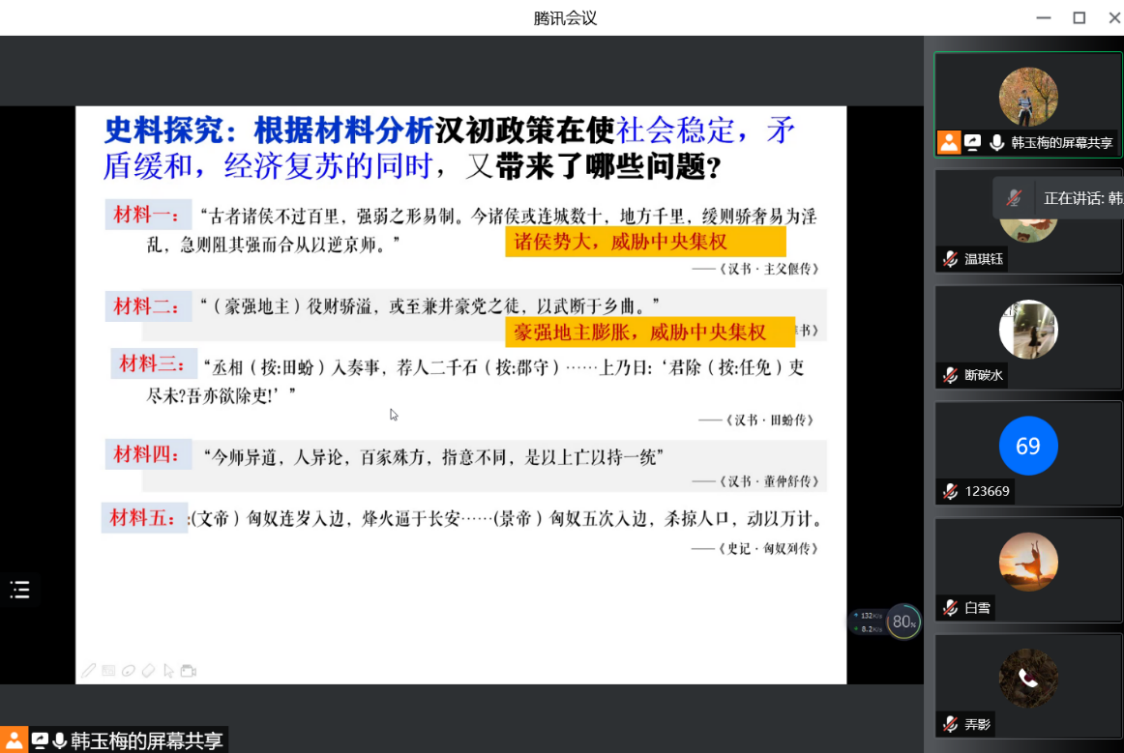Select the laser pointer oval tool
This screenshot has width=1124, height=753.
pos(128,670)
